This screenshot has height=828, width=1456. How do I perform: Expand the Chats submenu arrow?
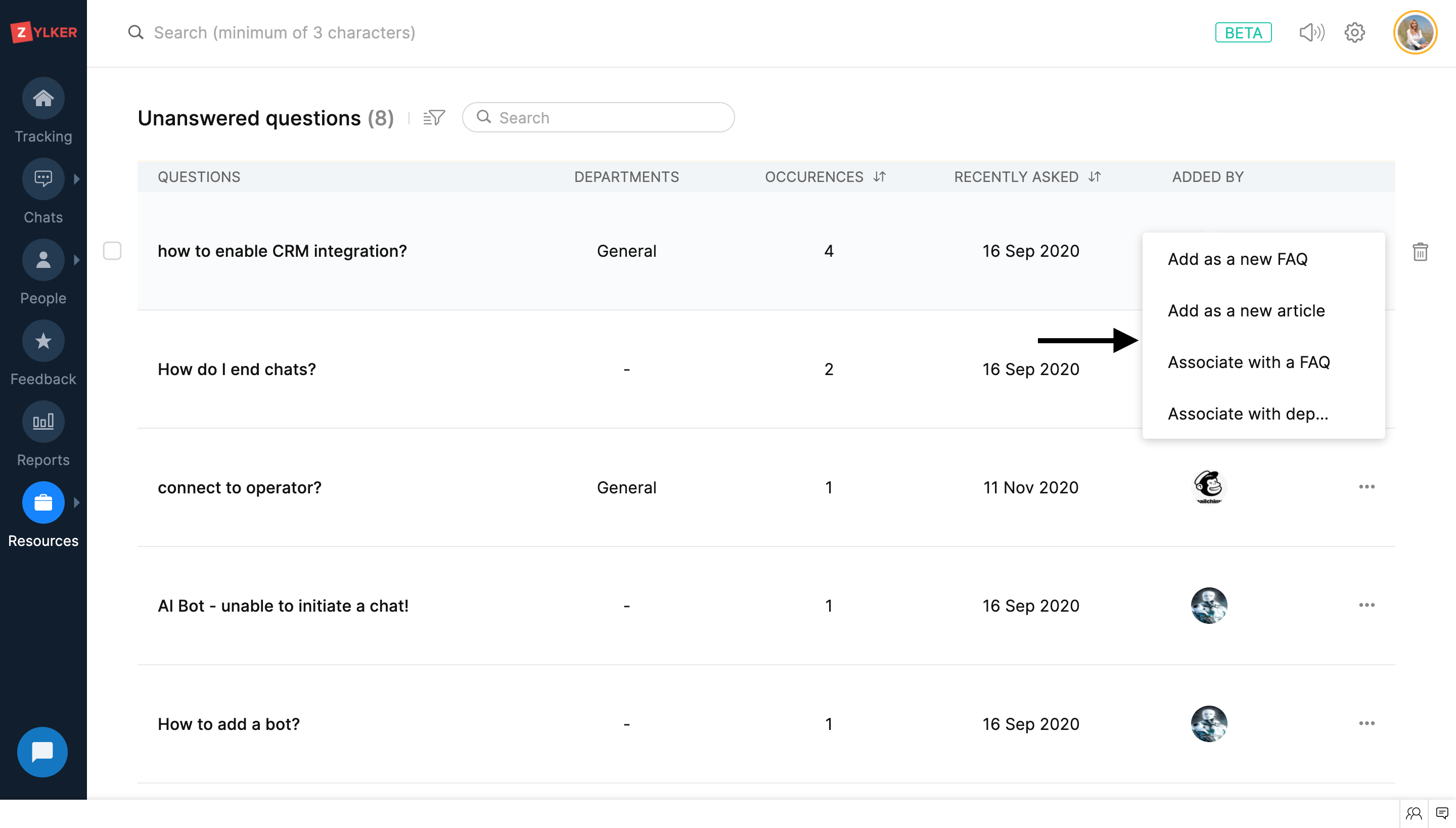pos(77,179)
